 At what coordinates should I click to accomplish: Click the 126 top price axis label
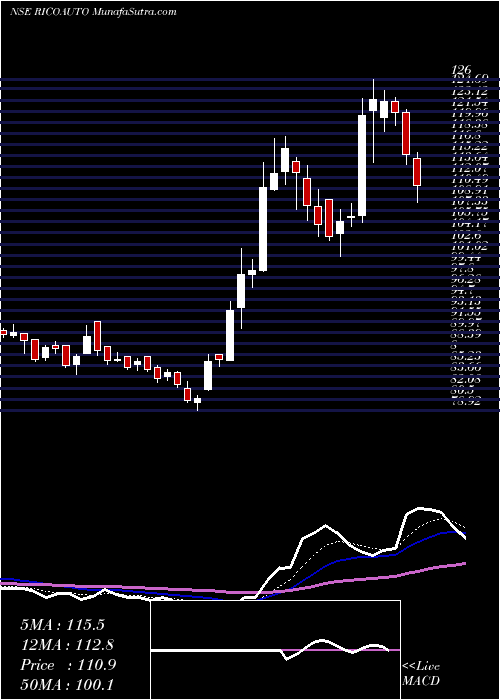pos(461,70)
